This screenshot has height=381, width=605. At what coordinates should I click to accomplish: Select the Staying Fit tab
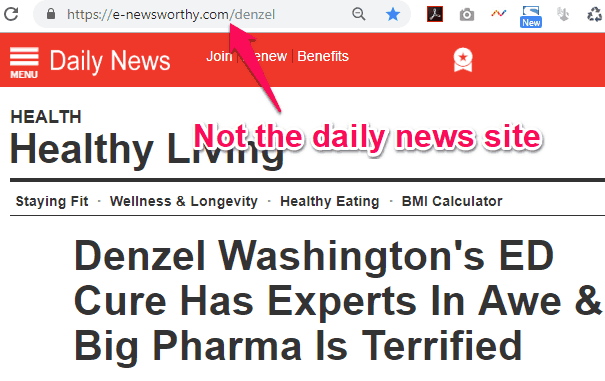(x=52, y=202)
